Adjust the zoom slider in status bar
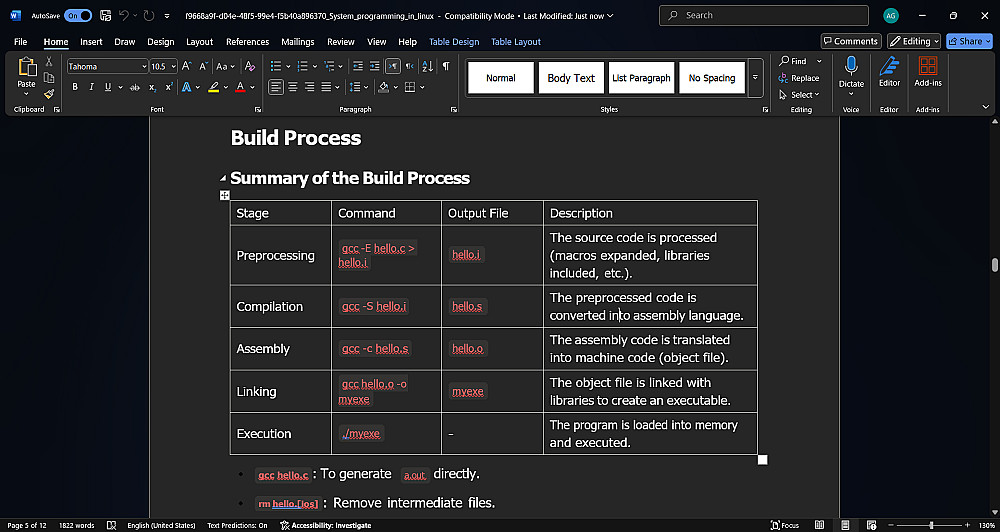 (931, 525)
